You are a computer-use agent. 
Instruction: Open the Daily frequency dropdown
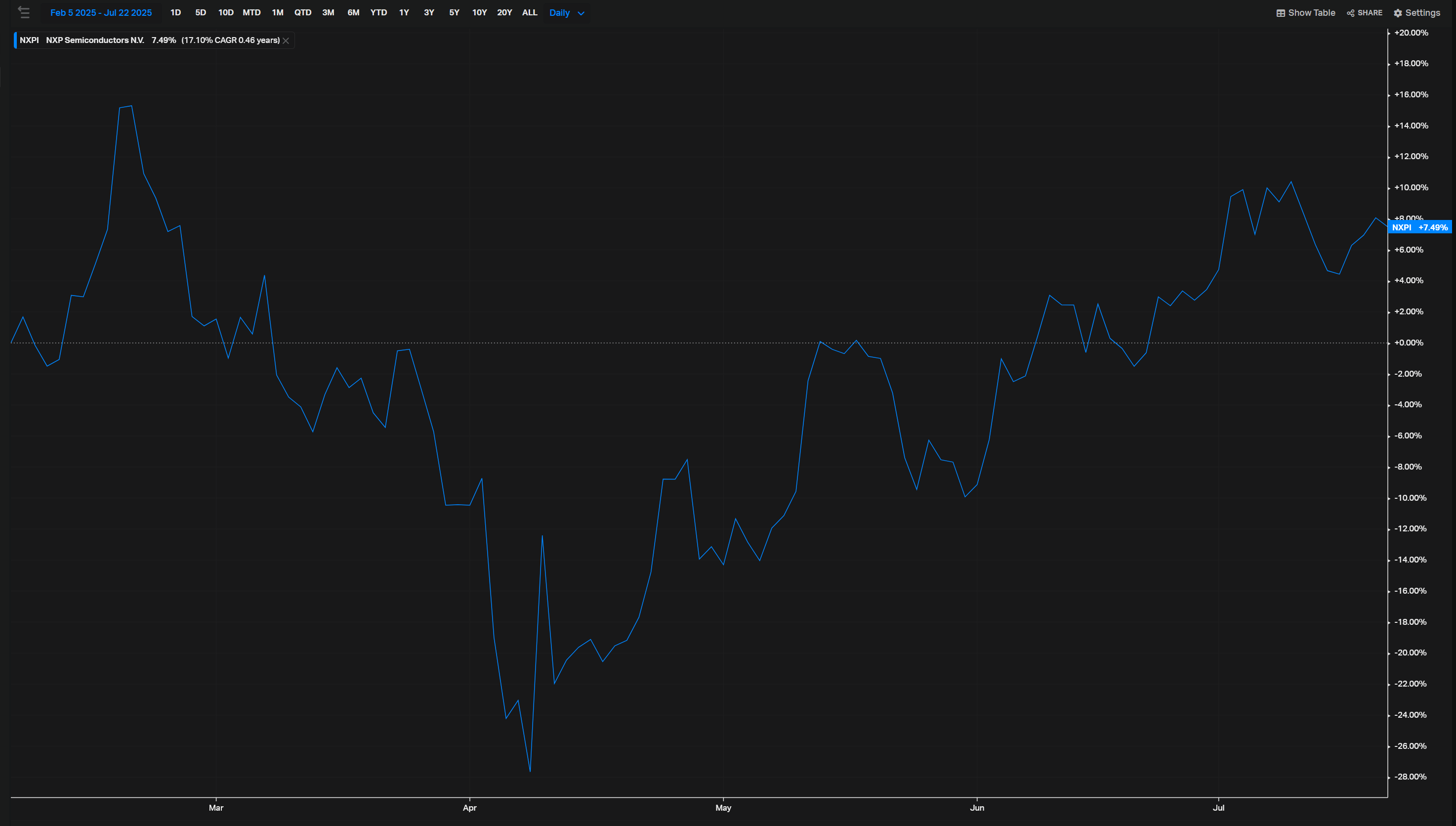pos(565,12)
